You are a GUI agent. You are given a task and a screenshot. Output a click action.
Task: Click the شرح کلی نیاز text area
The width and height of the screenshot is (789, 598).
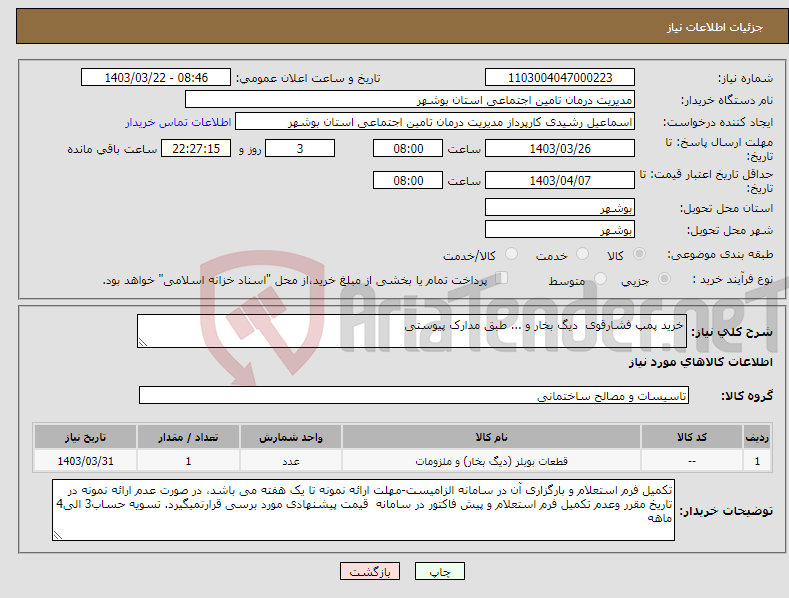412,331
